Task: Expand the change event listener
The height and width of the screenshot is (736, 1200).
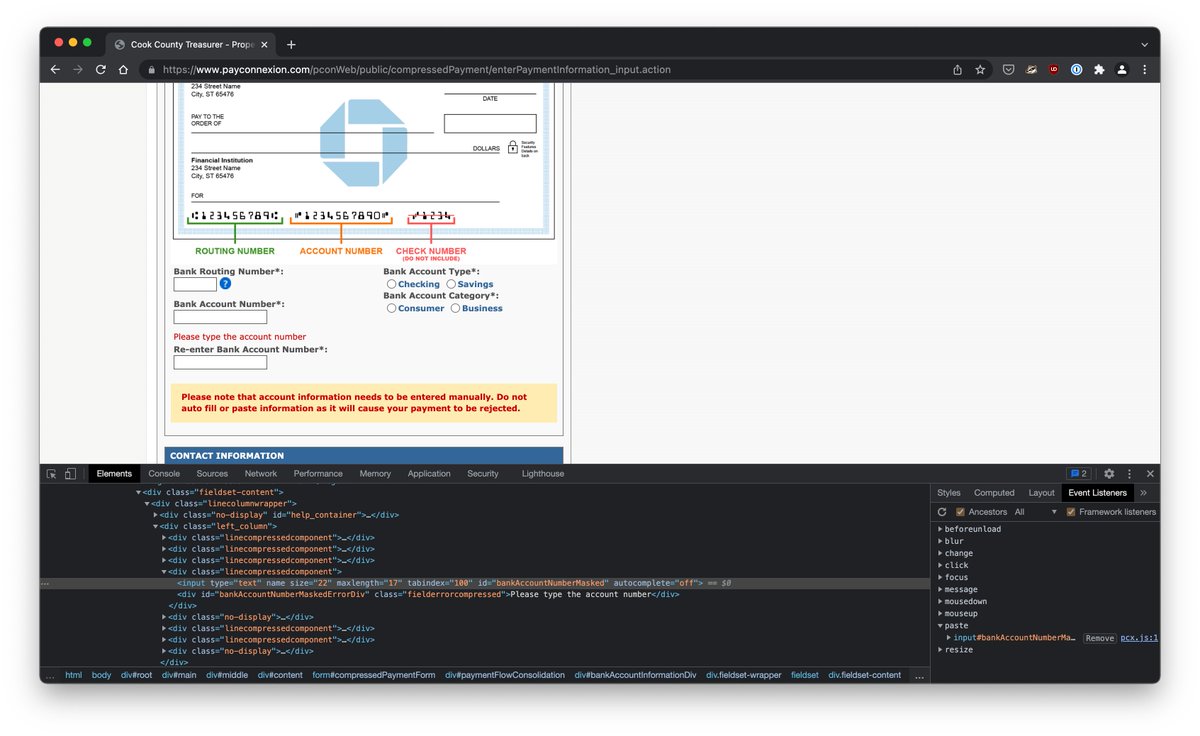Action: (940, 553)
